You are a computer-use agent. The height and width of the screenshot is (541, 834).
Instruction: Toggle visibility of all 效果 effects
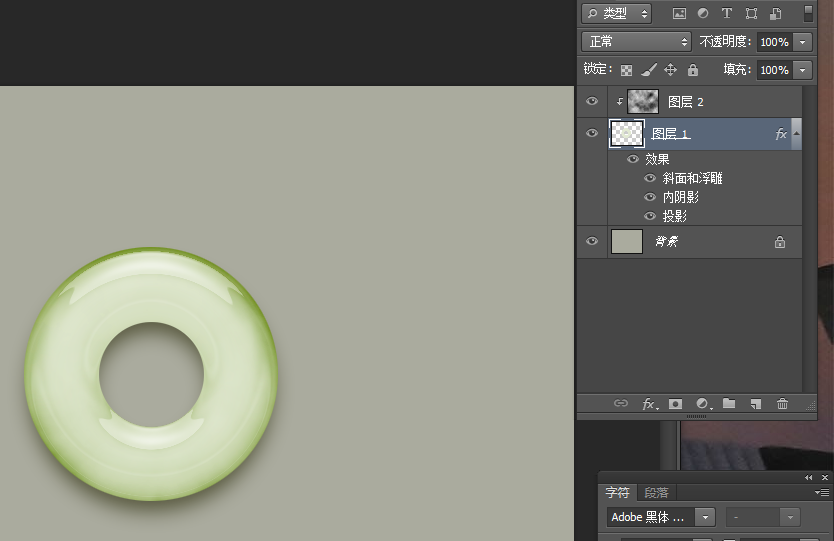pyautogui.click(x=632, y=159)
